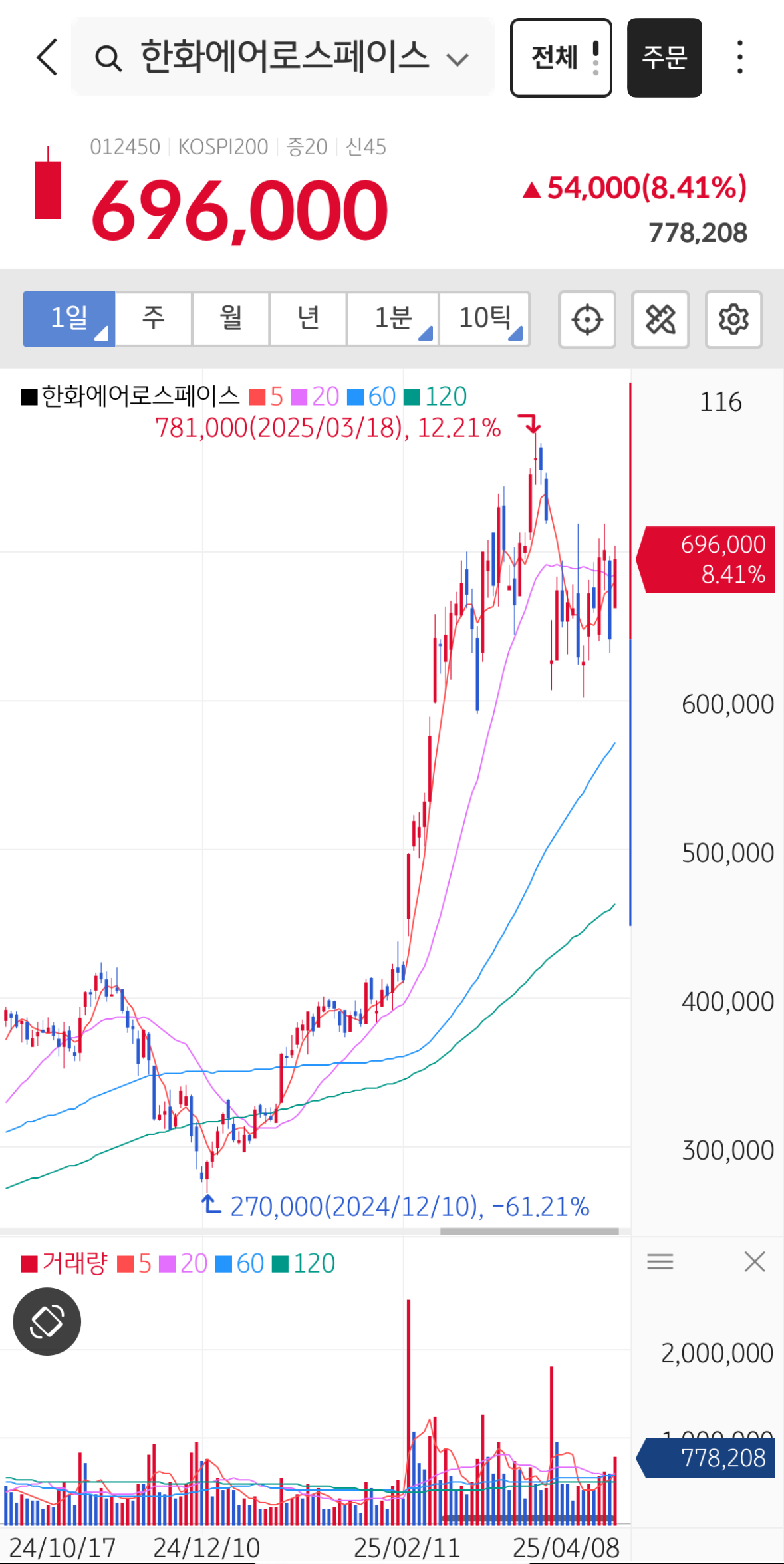Image resolution: width=784 pixels, height=1564 pixels.
Task: Tap the search magnifier icon
Action: [x=108, y=59]
